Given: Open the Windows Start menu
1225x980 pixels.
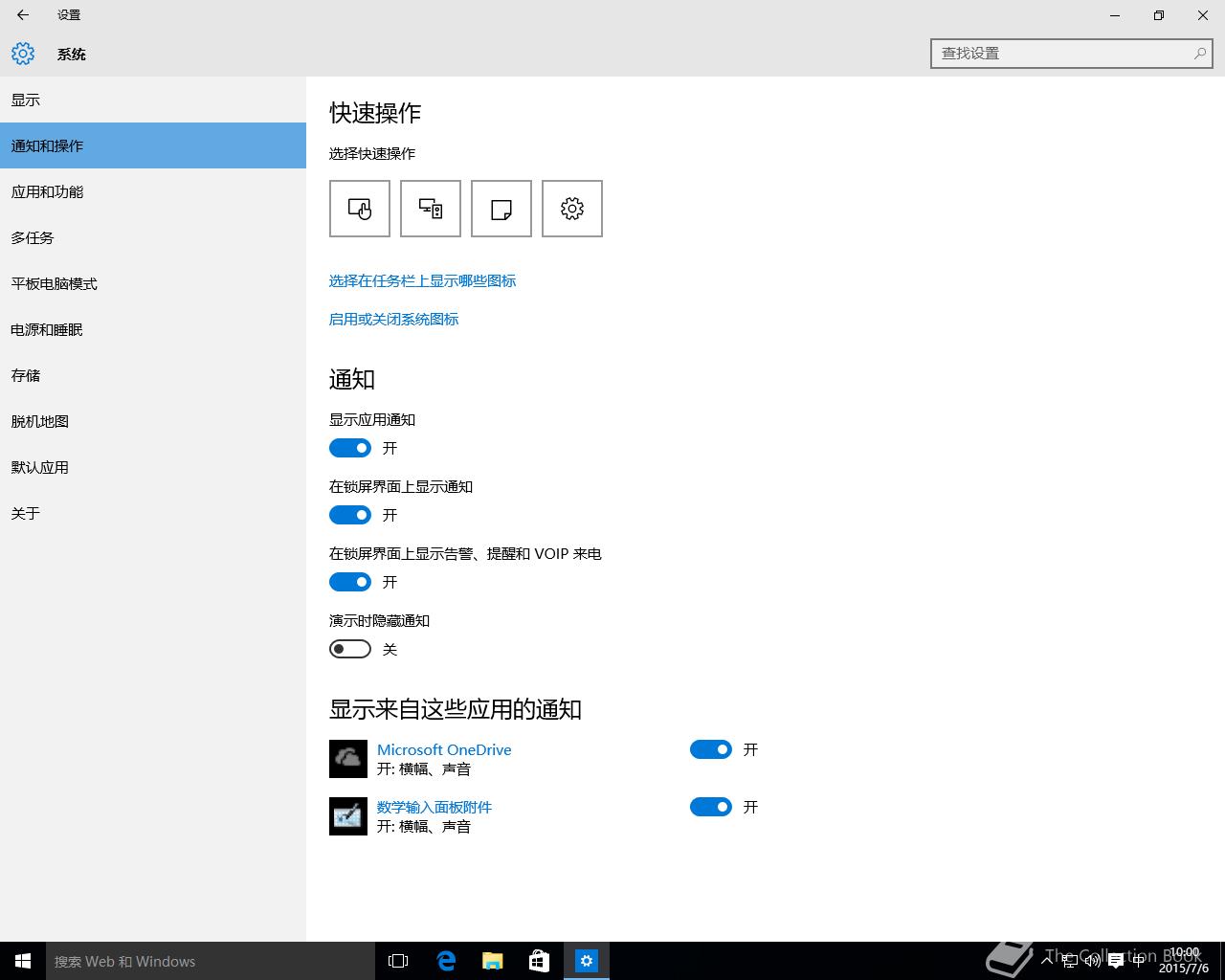Looking at the screenshot, I should tap(23, 961).
